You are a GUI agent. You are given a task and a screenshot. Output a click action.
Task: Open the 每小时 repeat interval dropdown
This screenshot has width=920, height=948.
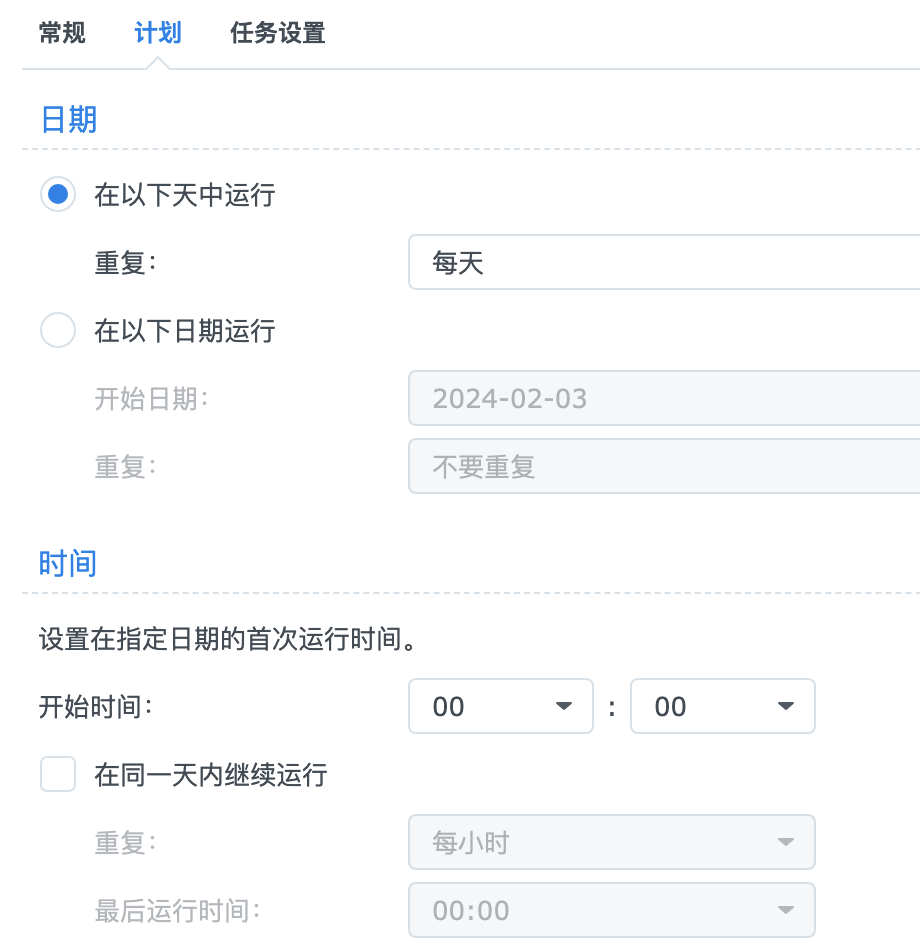(x=611, y=843)
